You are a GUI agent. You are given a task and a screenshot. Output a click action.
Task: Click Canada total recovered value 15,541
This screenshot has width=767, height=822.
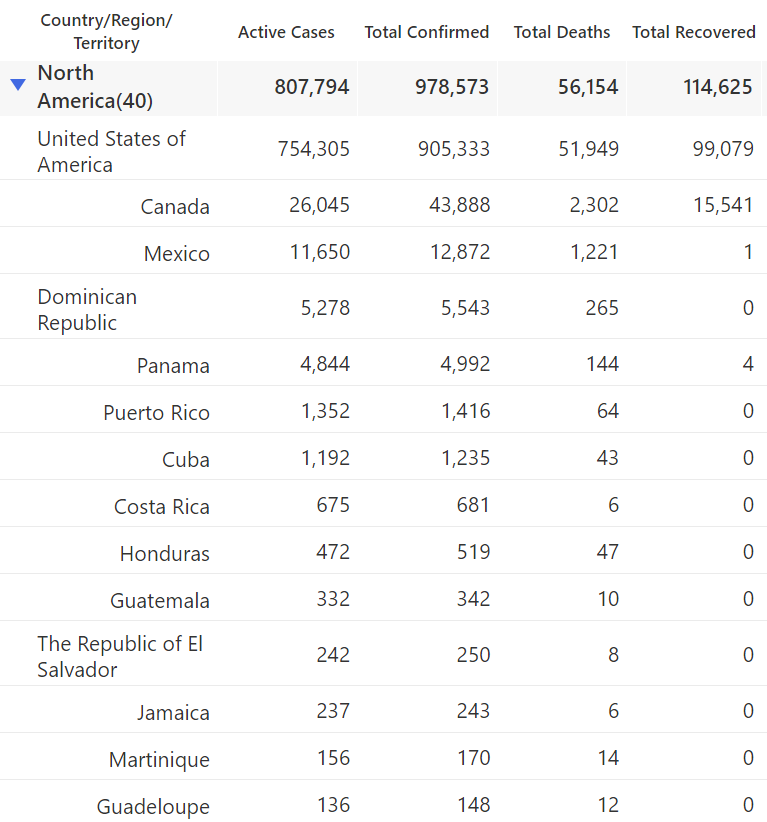coord(723,205)
